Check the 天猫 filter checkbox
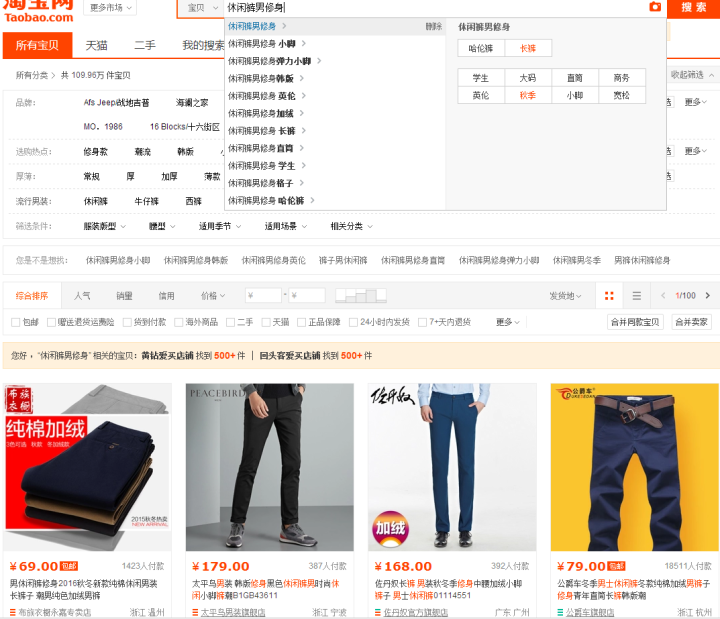720x619 pixels. tap(265, 322)
